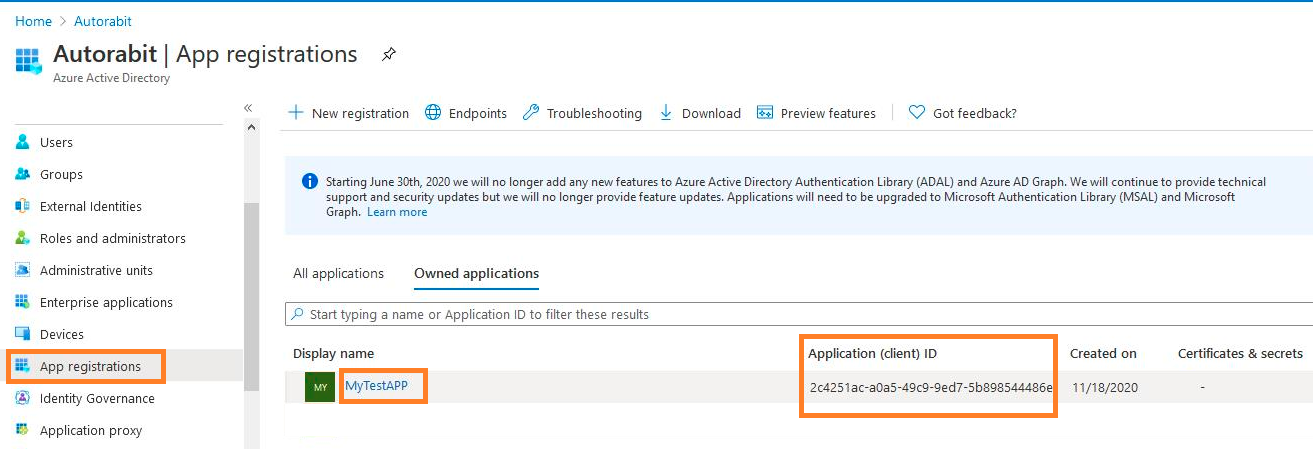The height and width of the screenshot is (449, 1313).
Task: Open Administrative units
Action: click(97, 270)
